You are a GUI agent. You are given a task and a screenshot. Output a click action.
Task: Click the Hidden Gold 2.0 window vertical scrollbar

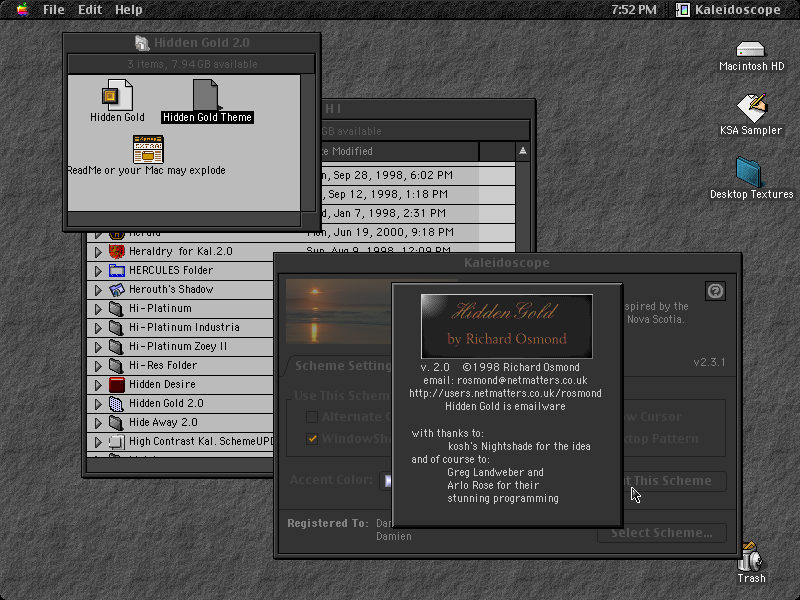[x=308, y=143]
